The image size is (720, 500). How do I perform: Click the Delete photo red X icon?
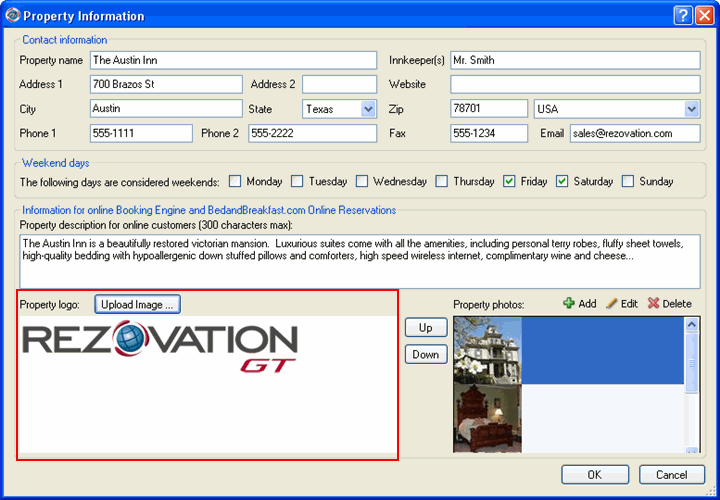653,304
